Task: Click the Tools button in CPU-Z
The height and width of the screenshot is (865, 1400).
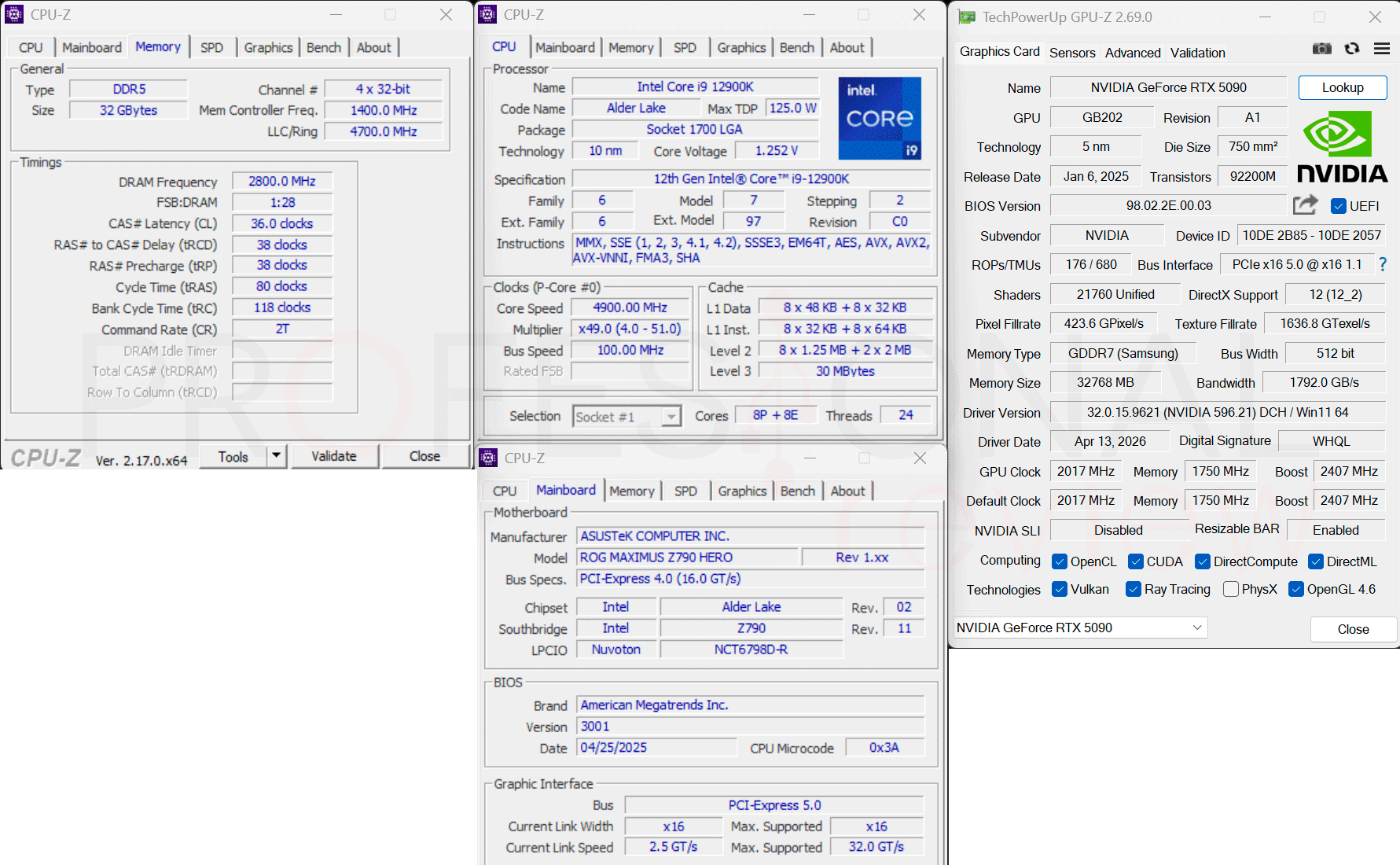Action: tap(233, 456)
